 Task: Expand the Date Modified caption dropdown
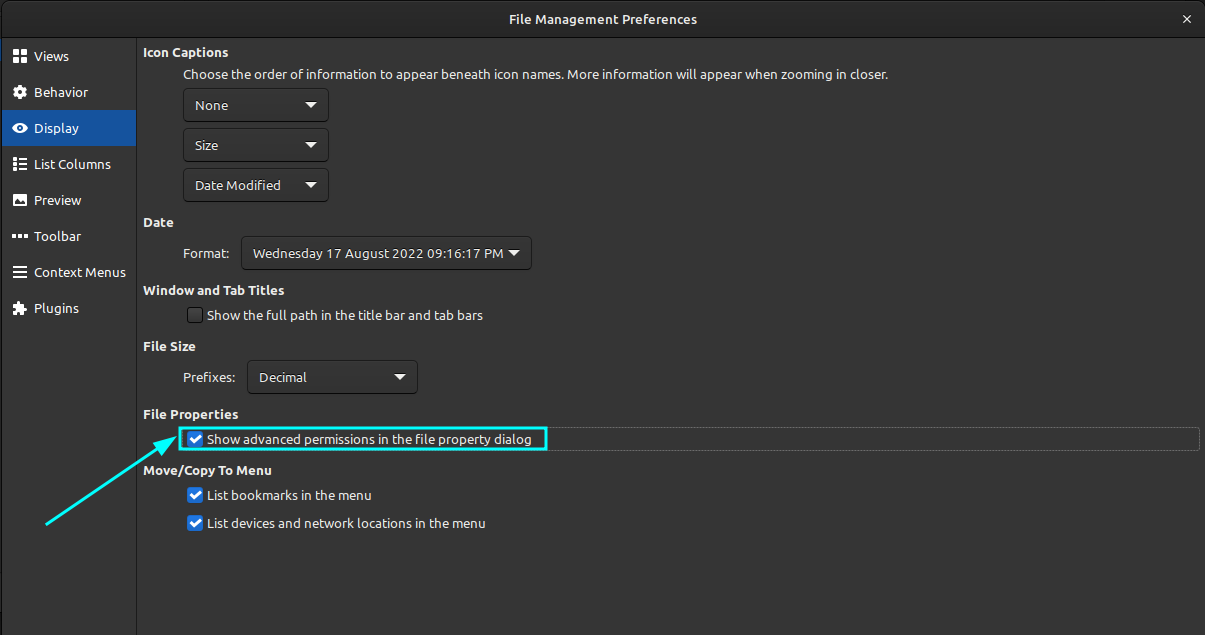256,185
